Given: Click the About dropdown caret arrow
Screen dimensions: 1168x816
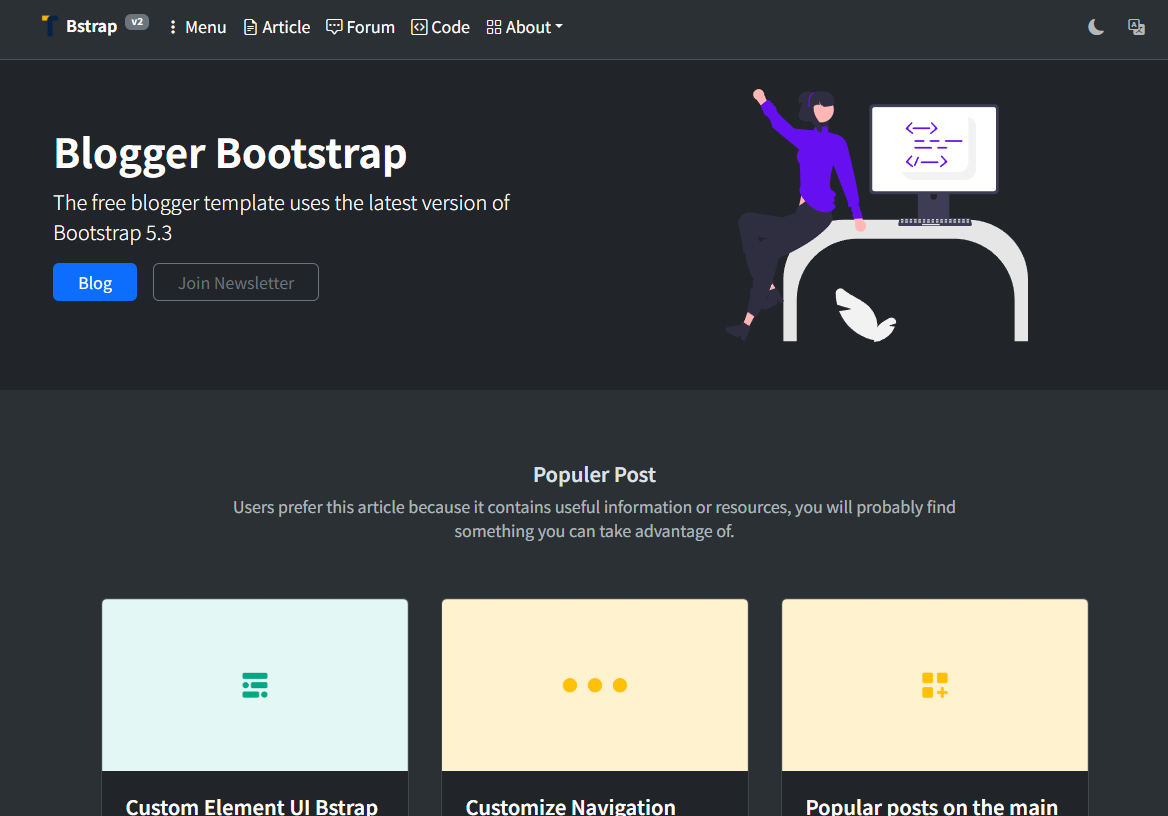Looking at the screenshot, I should [559, 27].
